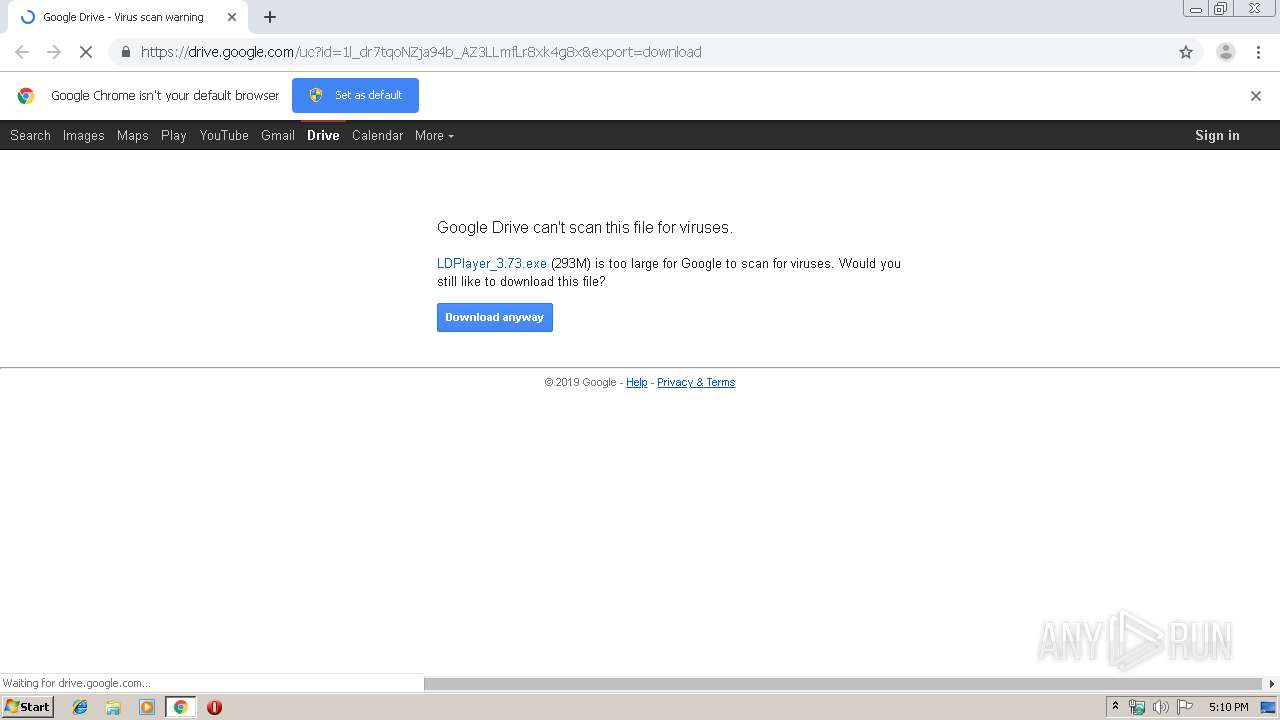Click the Show desktop tray icon
Image resolution: width=1280 pixels, height=720 pixels.
(1268, 707)
